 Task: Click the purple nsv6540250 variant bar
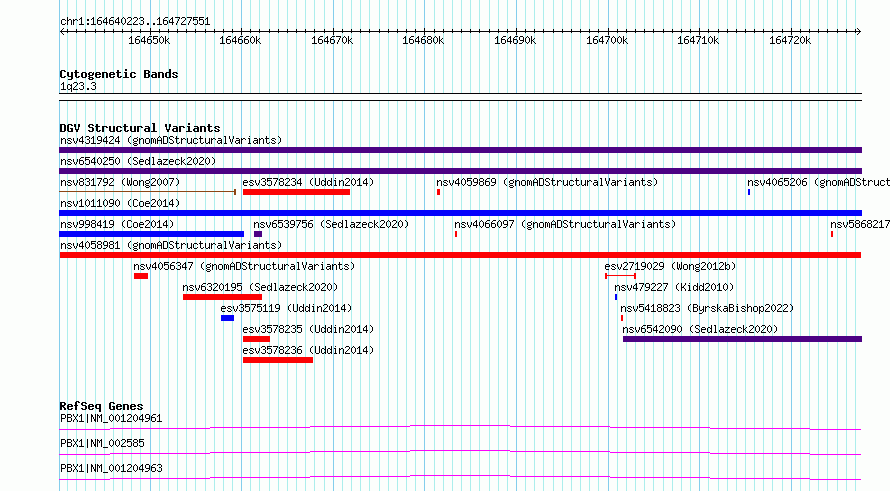pos(461,171)
